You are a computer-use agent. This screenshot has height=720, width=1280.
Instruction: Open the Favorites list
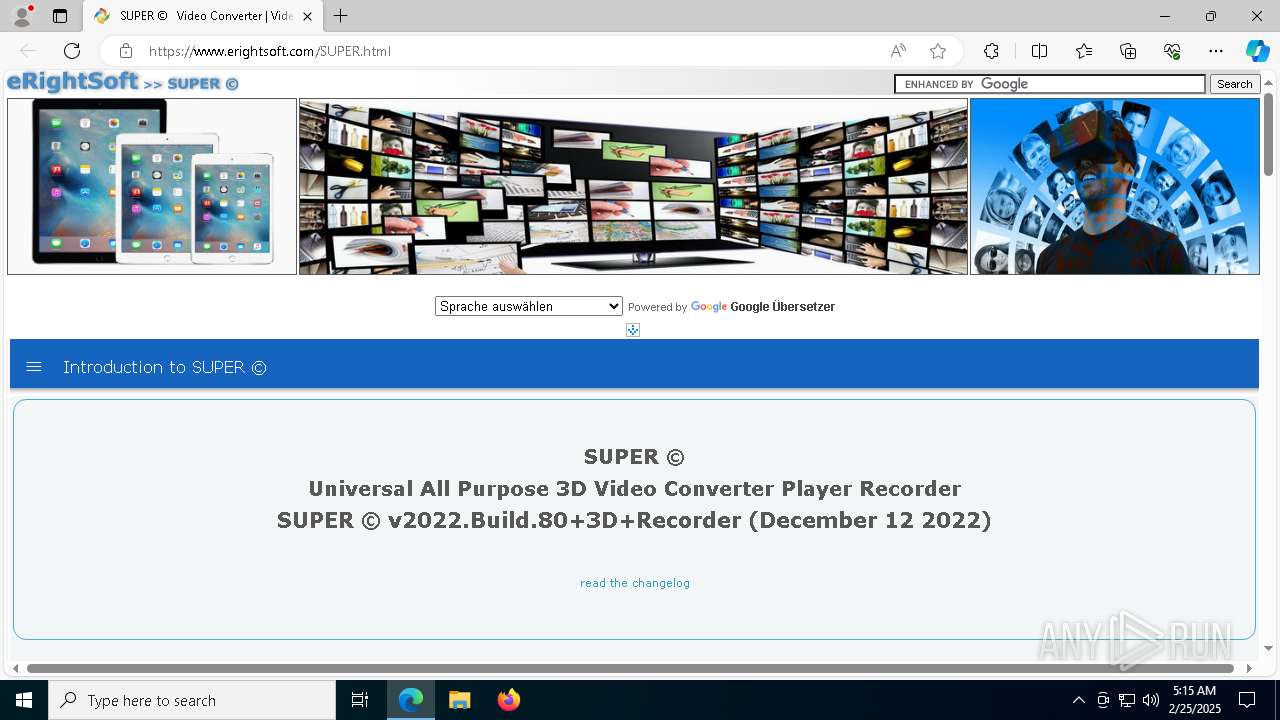click(x=1084, y=51)
